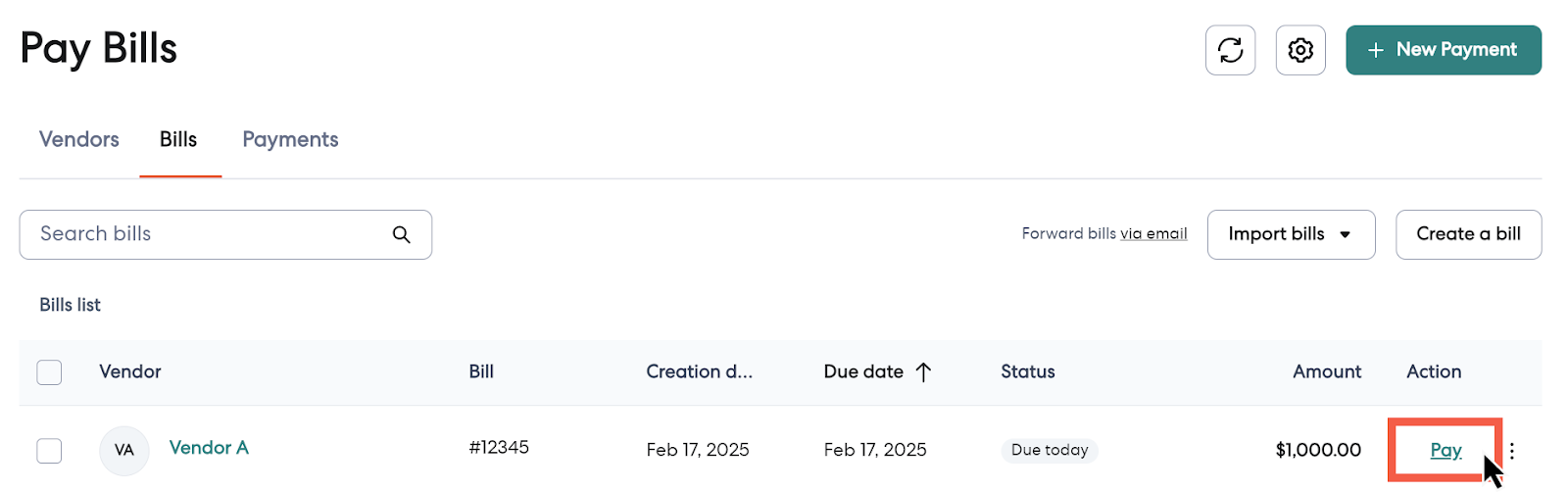Open settings via the gear icon
Image resolution: width=1568 pixels, height=492 pixels.
click(1300, 50)
